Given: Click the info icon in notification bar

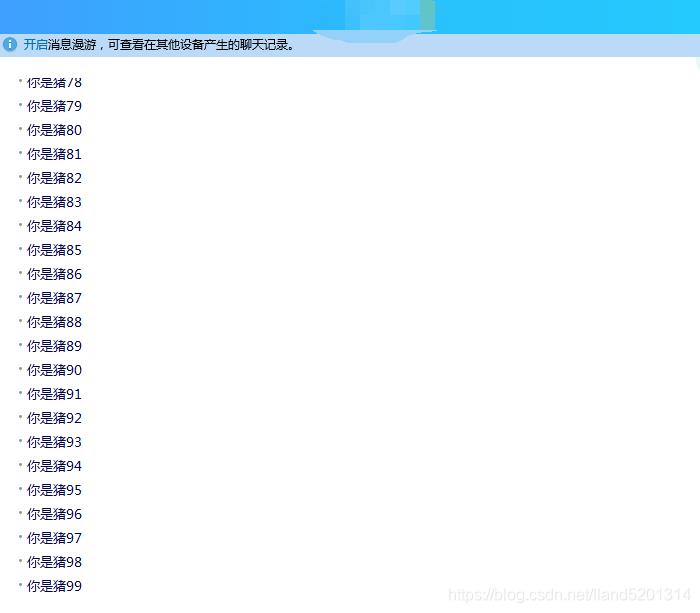Looking at the screenshot, I should coord(10,45).
